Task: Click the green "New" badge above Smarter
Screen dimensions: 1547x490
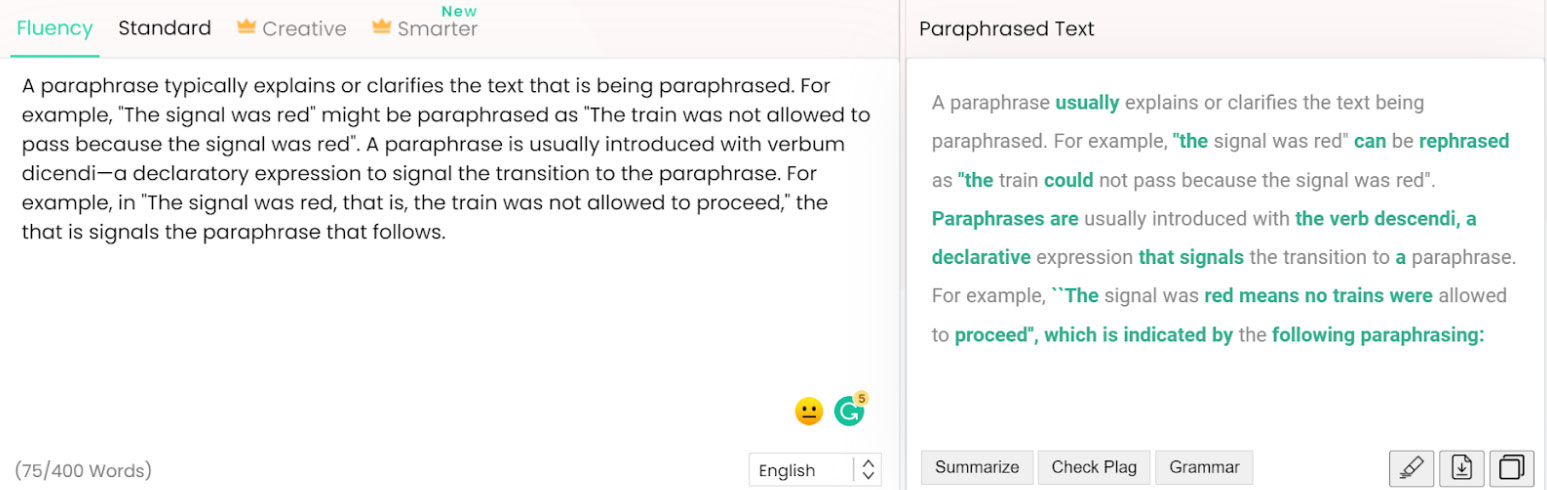Action: 458,10
